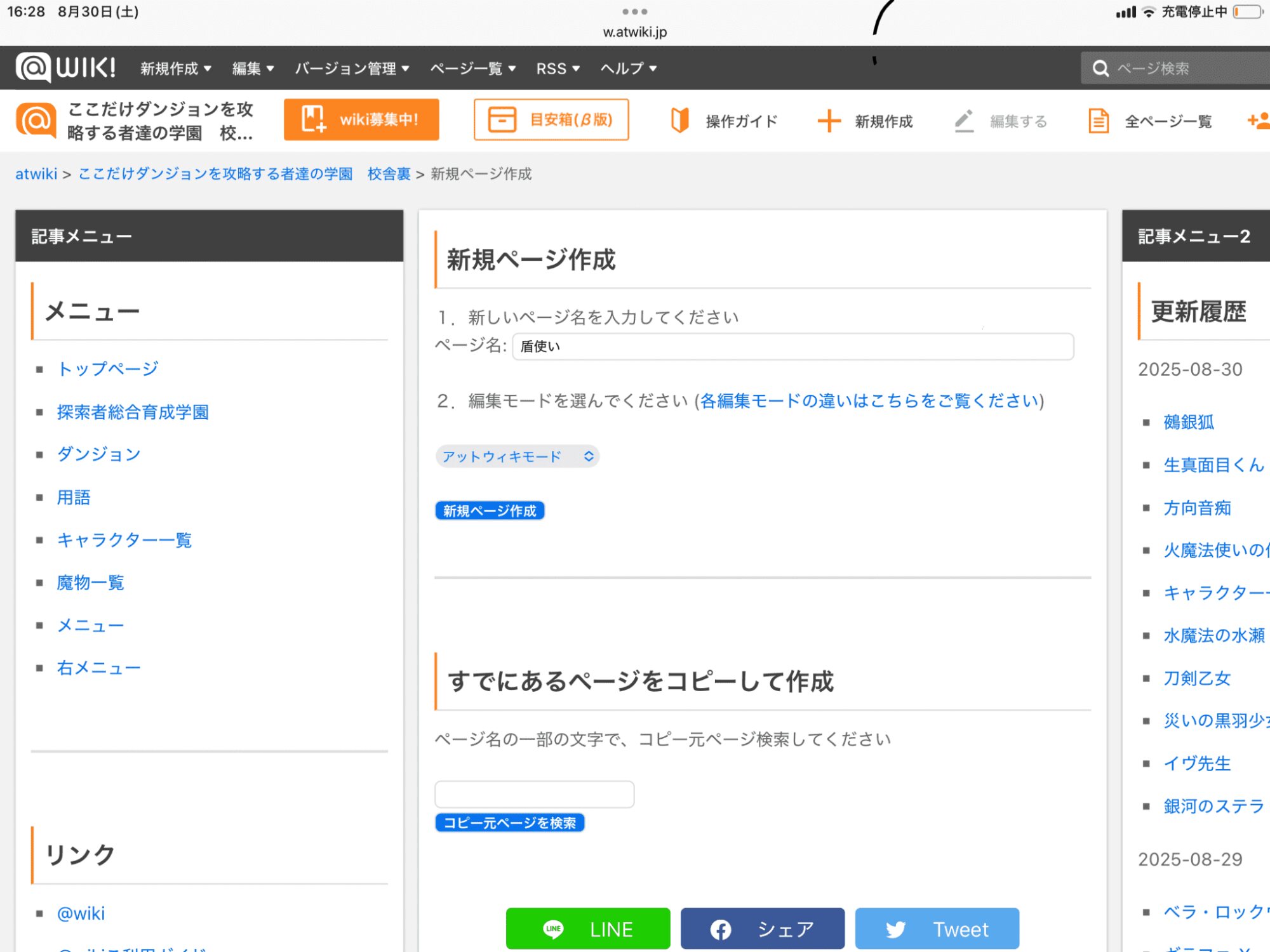Open the 全ページ一覧 document icon
This screenshot has height=952, width=1270.
click(x=1099, y=121)
